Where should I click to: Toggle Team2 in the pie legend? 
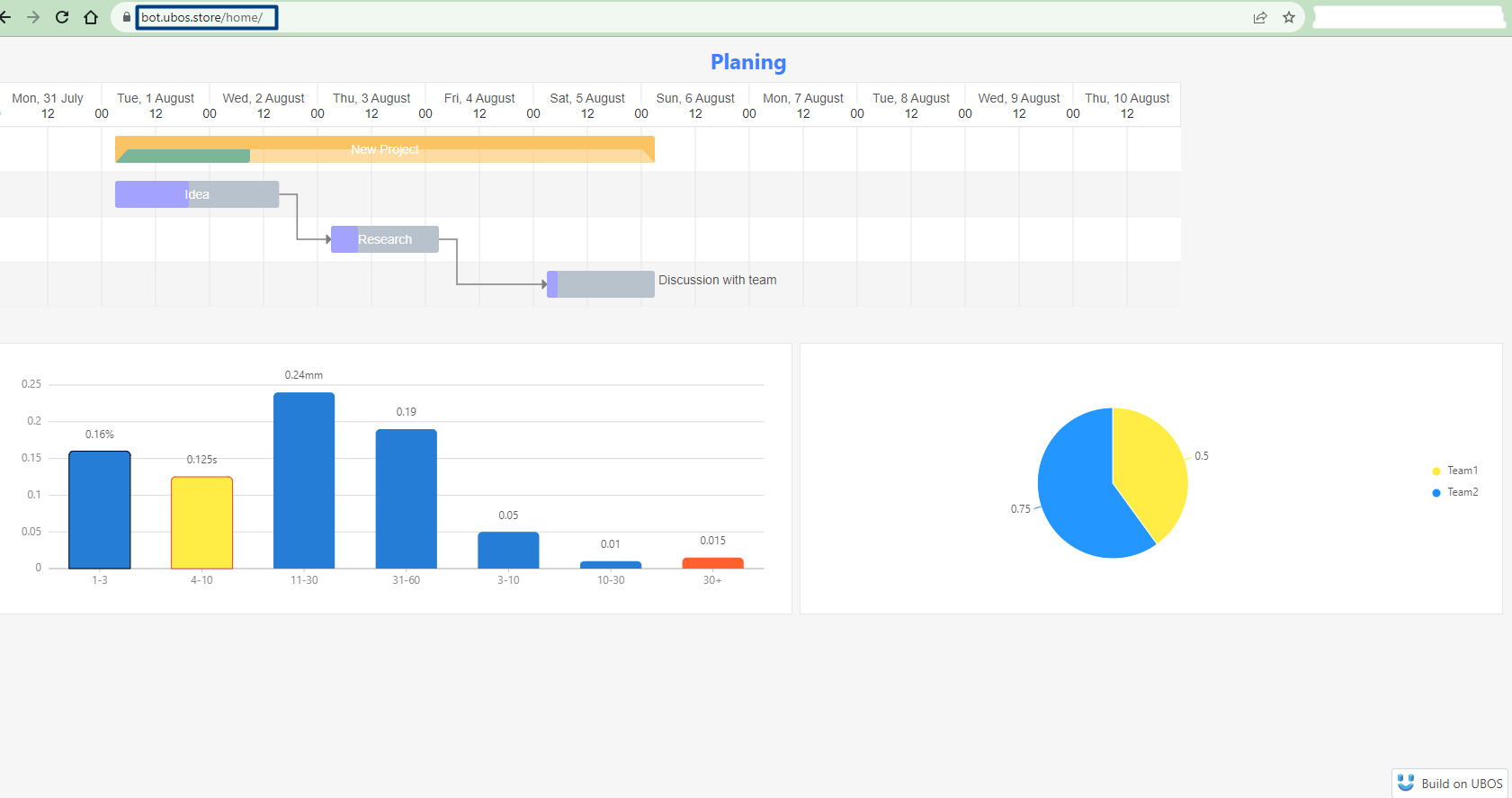(x=1455, y=492)
